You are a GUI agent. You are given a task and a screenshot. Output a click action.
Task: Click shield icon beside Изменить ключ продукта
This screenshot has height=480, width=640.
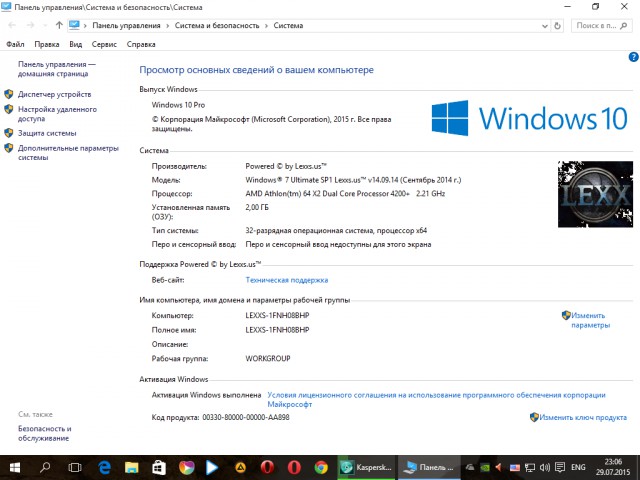(x=534, y=417)
